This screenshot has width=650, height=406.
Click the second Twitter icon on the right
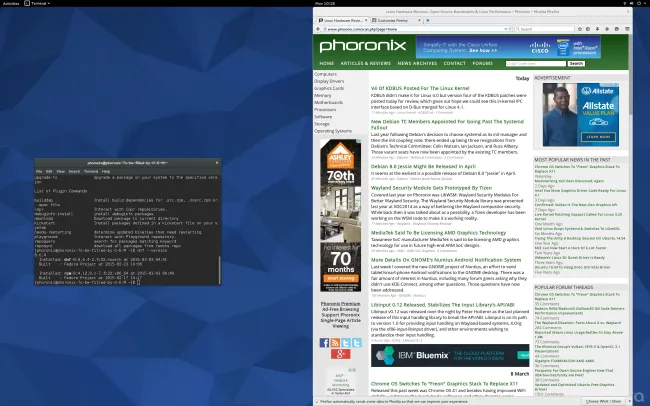tap(357, 343)
